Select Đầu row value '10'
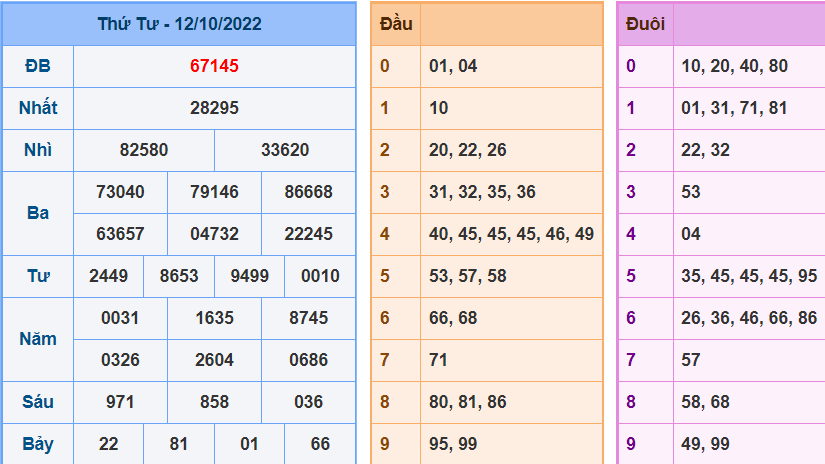 (x=438, y=108)
